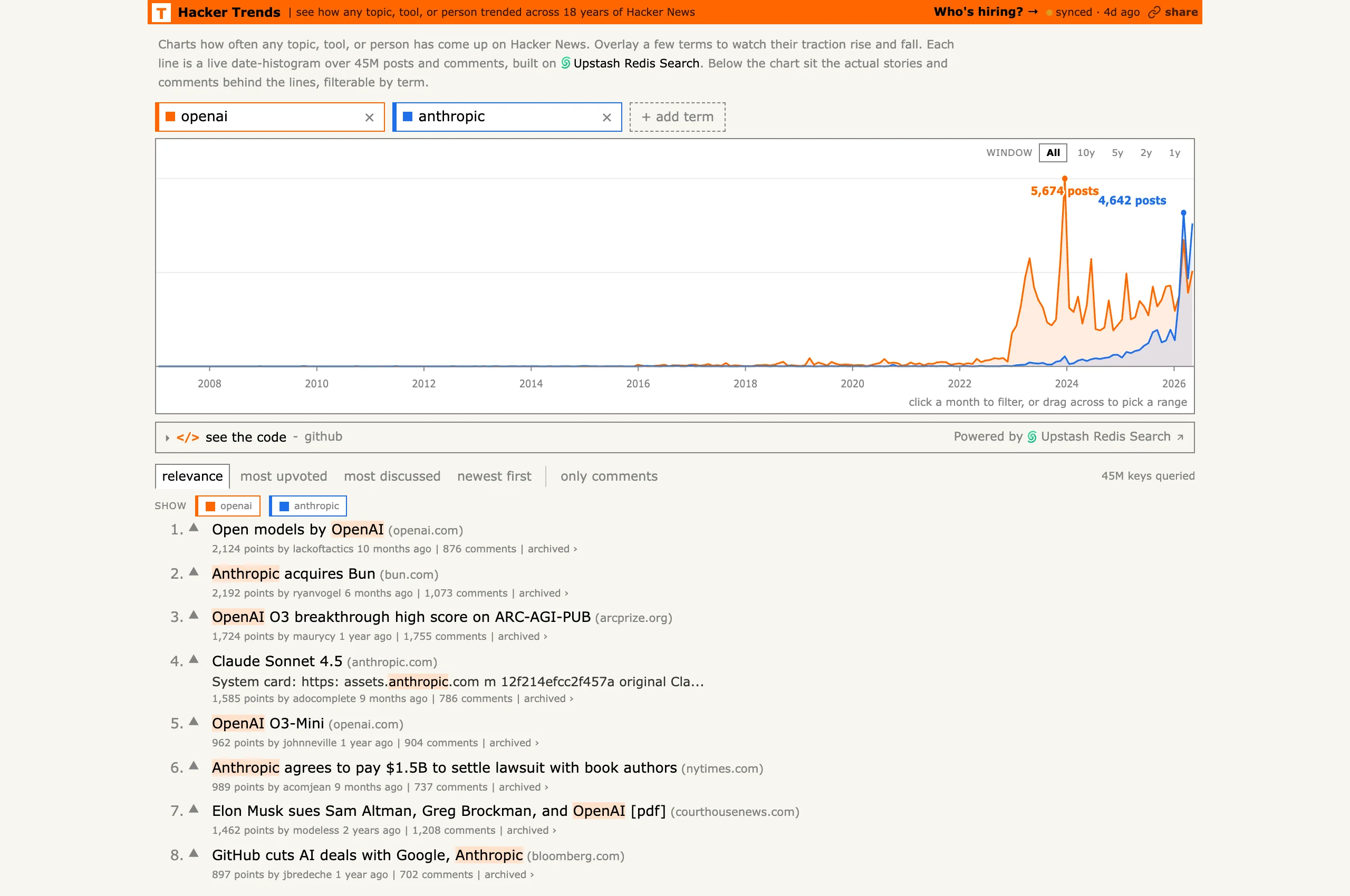
Task: Open the Who's hiring? link
Action: 985,12
